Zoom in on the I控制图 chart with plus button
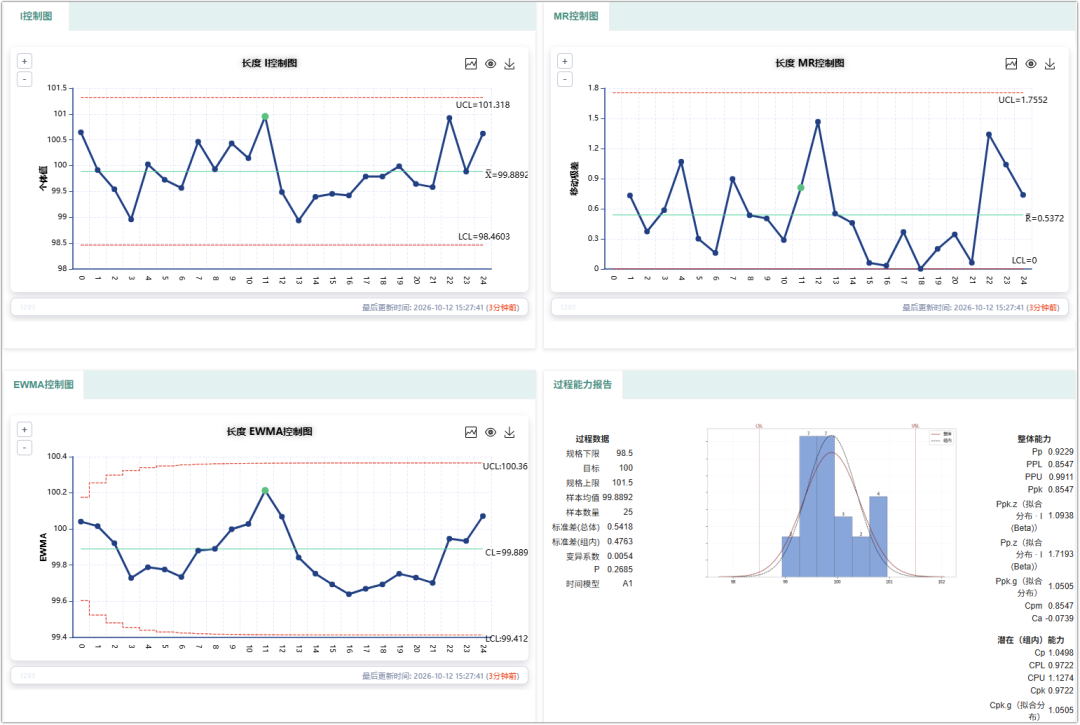The width and height of the screenshot is (1080, 725). click(25, 61)
